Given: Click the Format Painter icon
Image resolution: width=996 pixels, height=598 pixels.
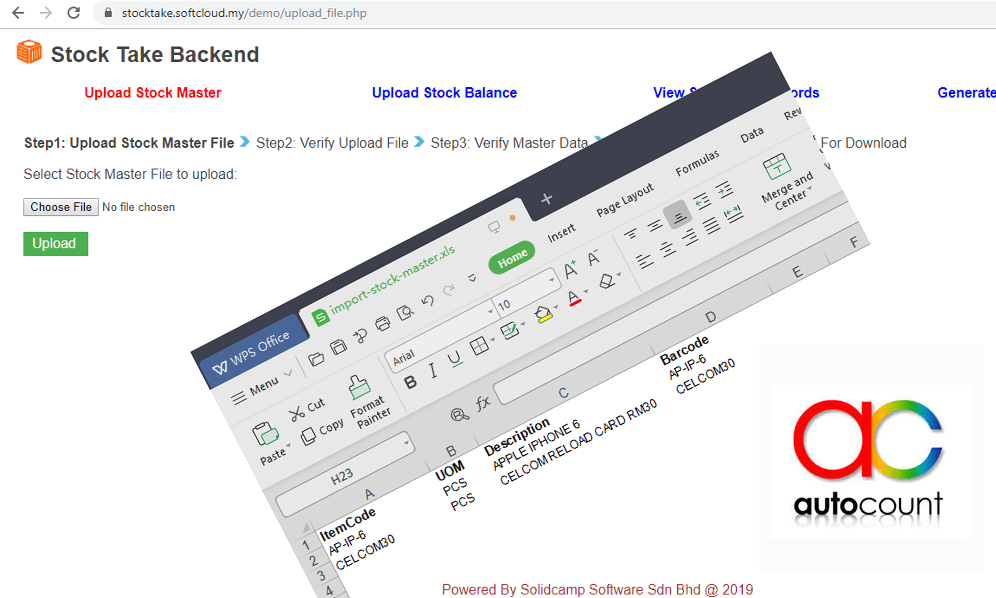Looking at the screenshot, I should [x=358, y=385].
